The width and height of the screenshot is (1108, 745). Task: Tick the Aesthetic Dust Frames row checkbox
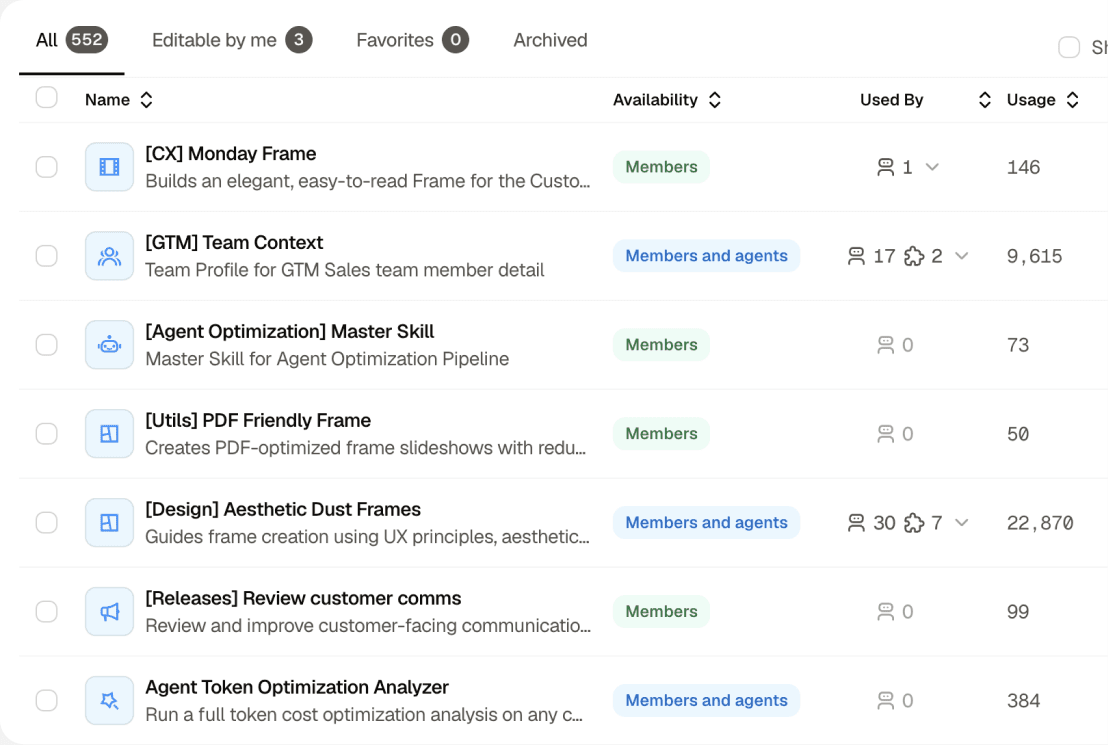click(x=47, y=522)
